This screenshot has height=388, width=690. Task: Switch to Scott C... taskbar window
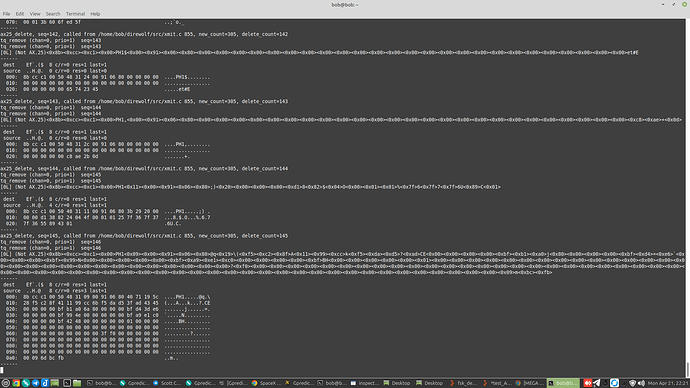pyautogui.click(x=167, y=383)
